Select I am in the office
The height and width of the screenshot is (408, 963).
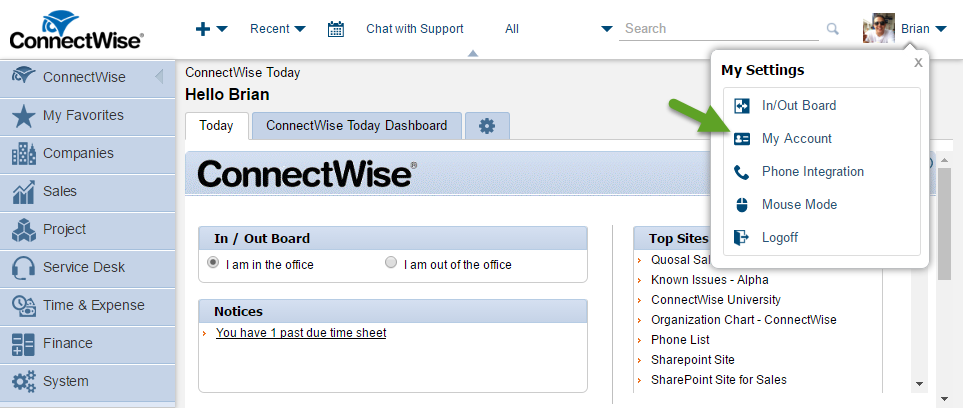pos(262,264)
